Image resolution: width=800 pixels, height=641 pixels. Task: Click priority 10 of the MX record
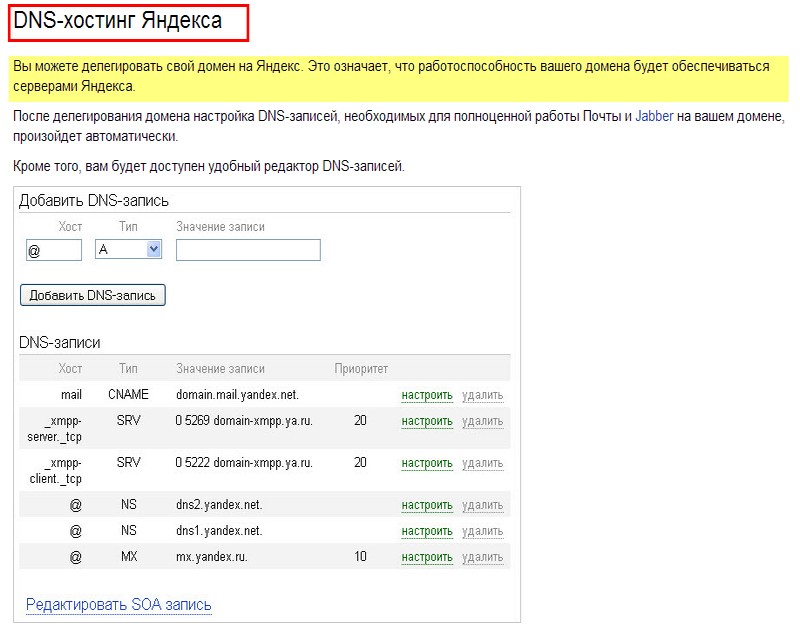[x=360, y=556]
